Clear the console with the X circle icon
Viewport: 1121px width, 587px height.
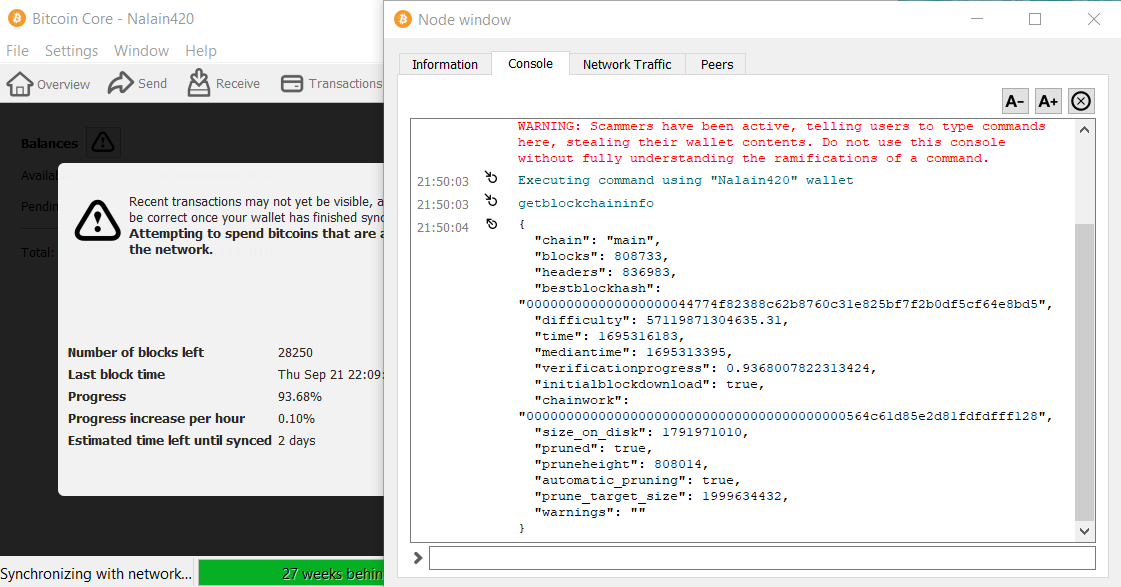tap(1081, 102)
